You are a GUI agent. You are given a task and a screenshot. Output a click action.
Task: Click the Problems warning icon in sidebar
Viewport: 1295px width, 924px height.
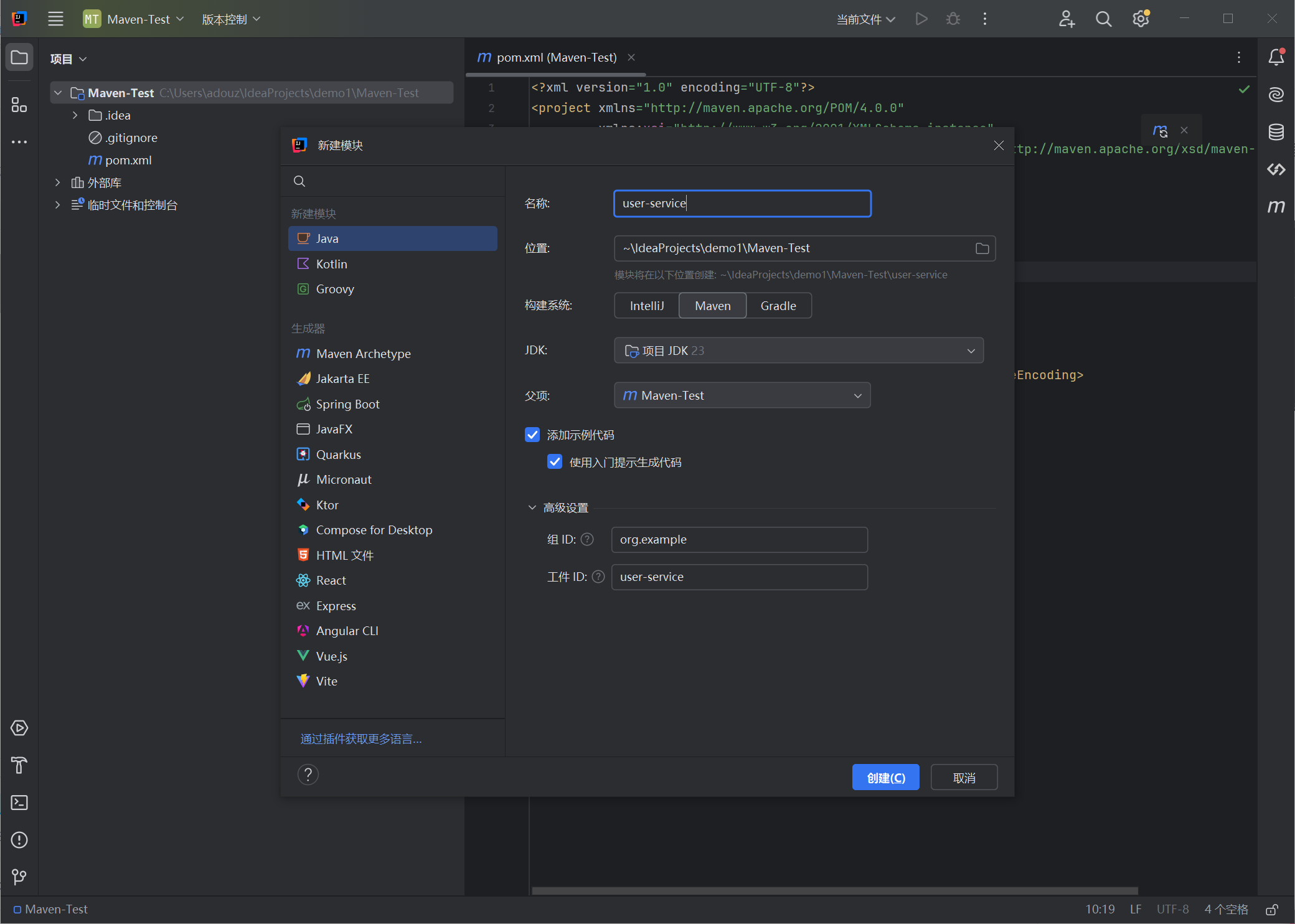pyautogui.click(x=19, y=840)
